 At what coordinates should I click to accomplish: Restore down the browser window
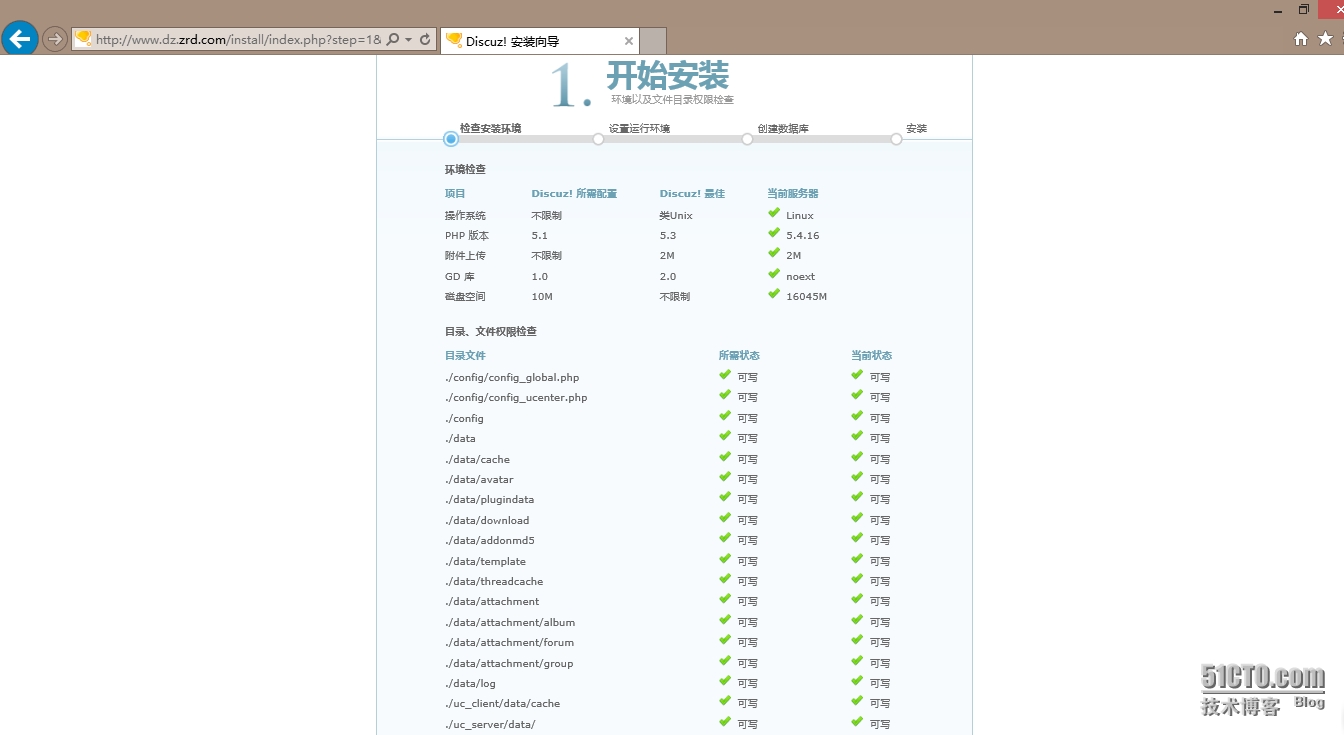[1304, 9]
